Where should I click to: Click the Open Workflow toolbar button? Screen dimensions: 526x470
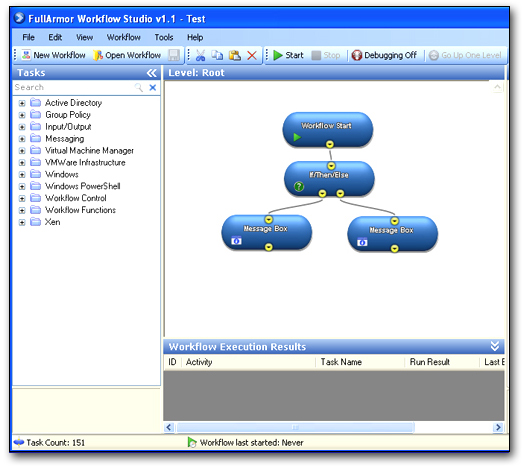tap(127, 55)
